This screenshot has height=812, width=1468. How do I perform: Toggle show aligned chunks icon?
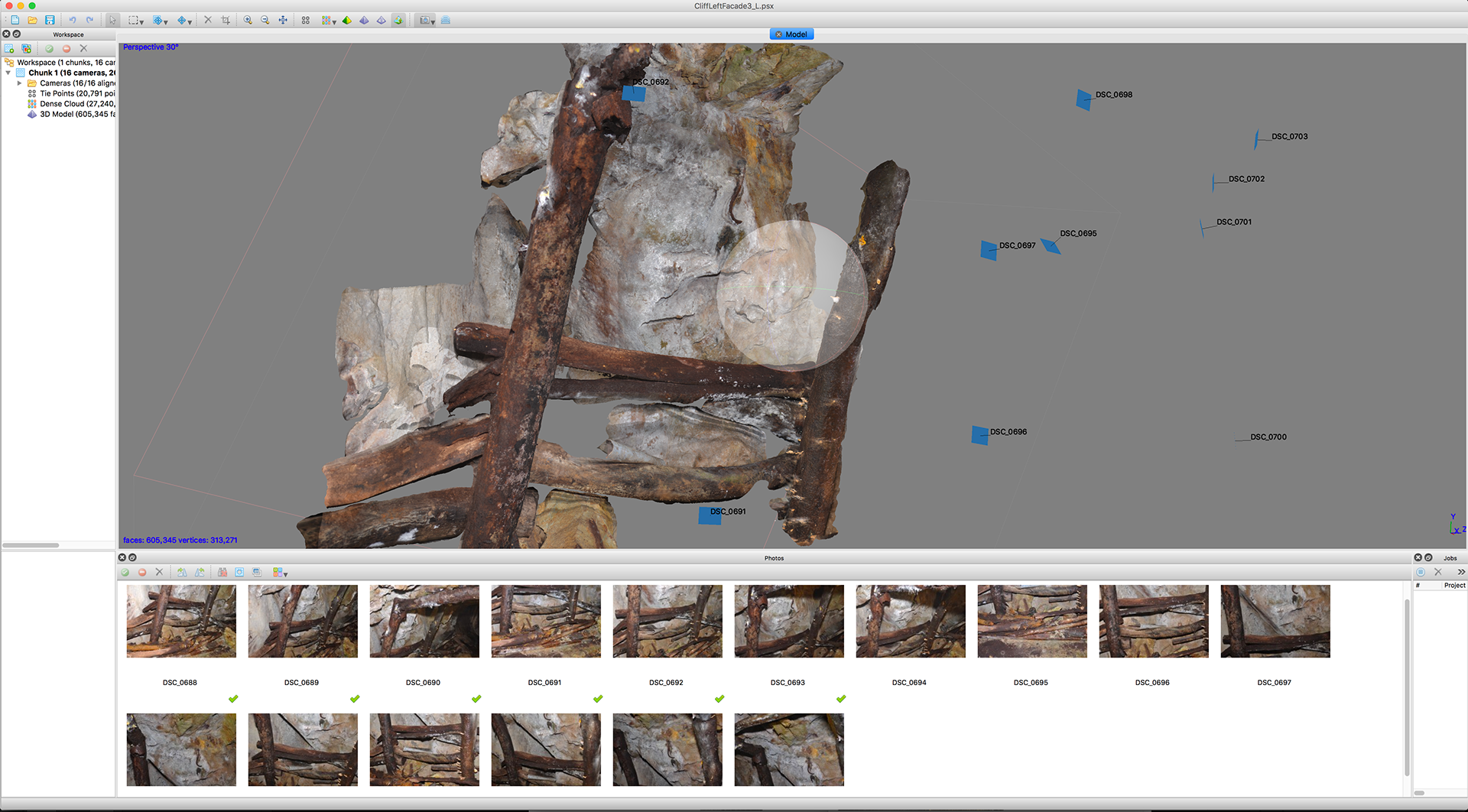pos(446,20)
